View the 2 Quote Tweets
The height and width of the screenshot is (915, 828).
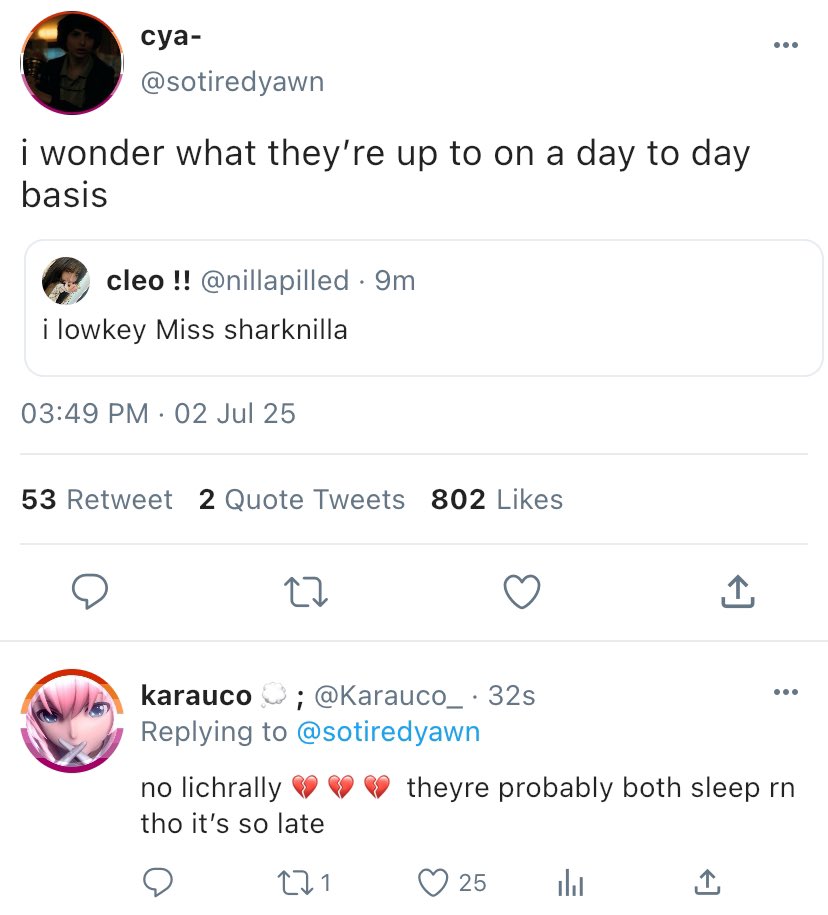301,499
